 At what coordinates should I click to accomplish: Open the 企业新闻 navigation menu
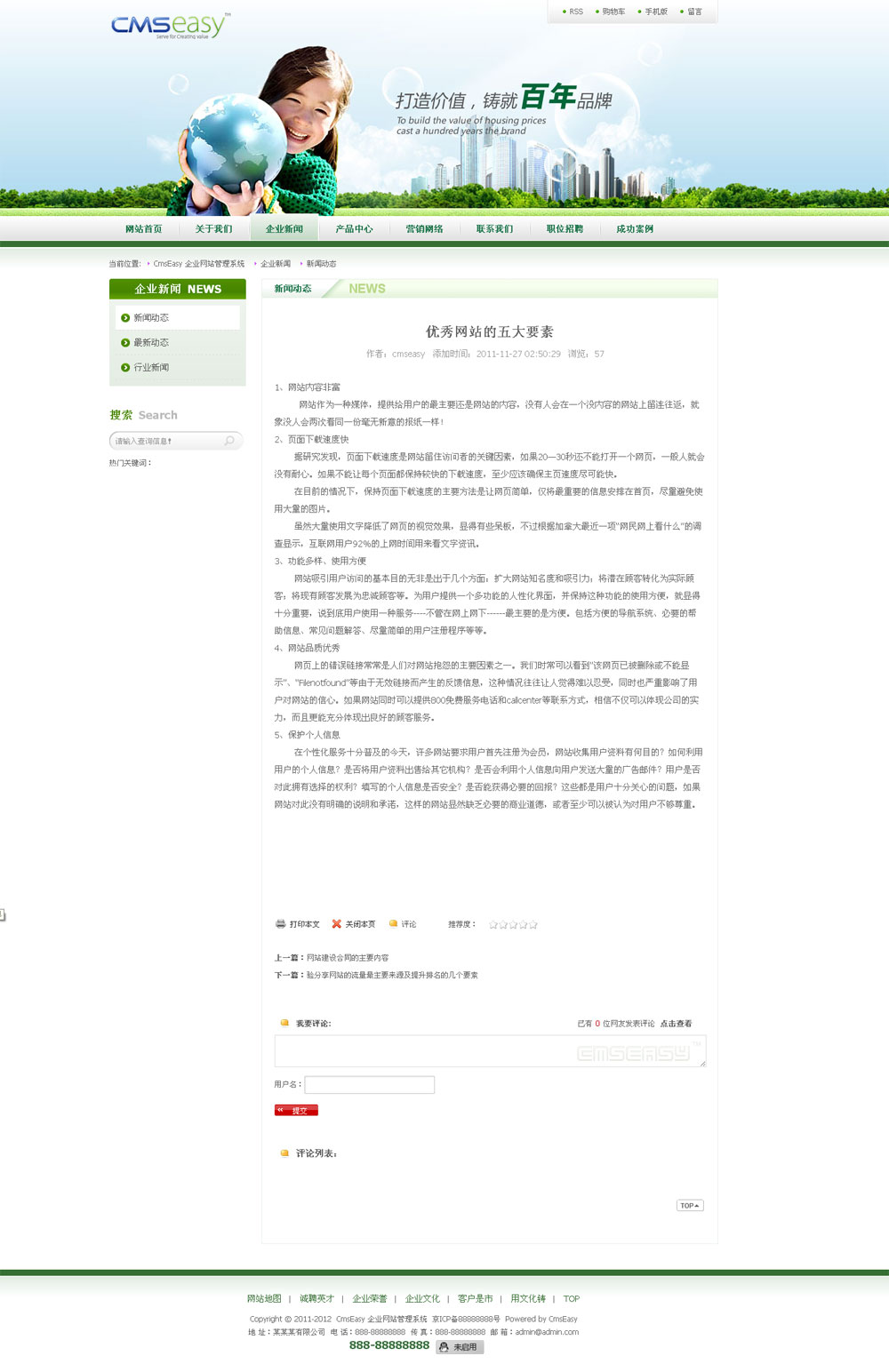[x=284, y=229]
